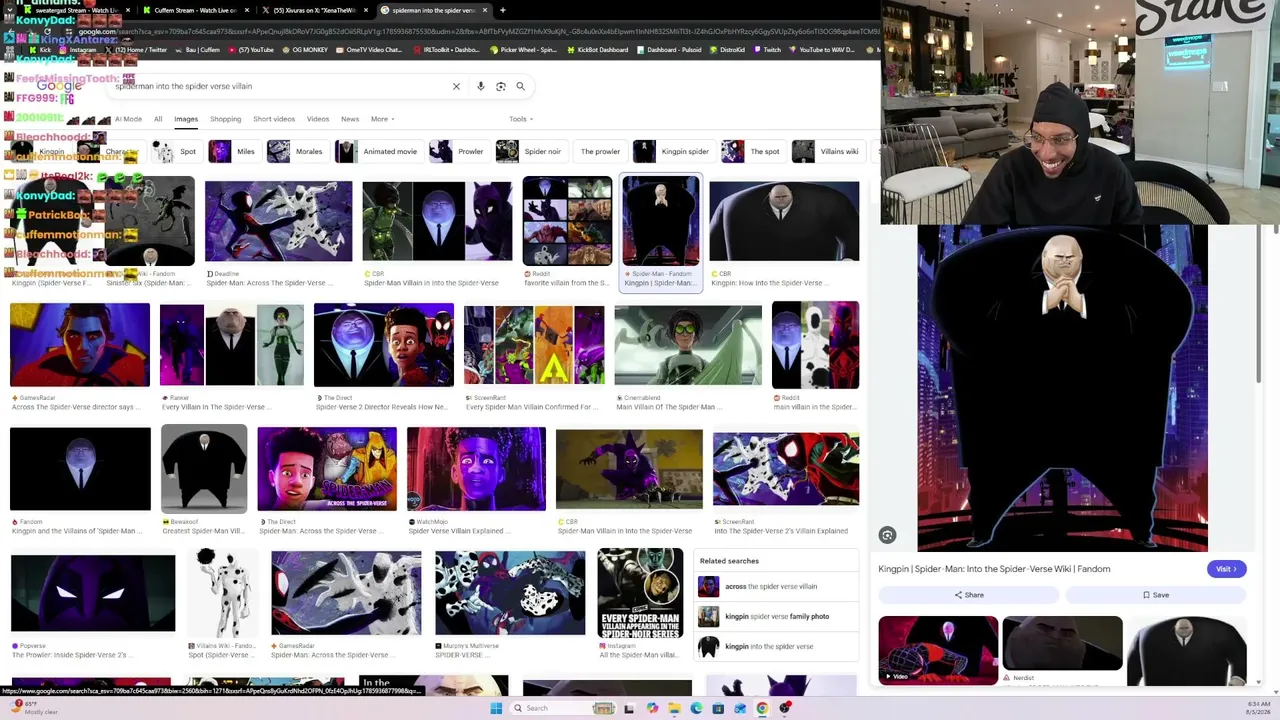Viewport: 1280px width, 720px height.
Task: Open the KickBot Dashboard bookmark
Action: click(x=599, y=49)
